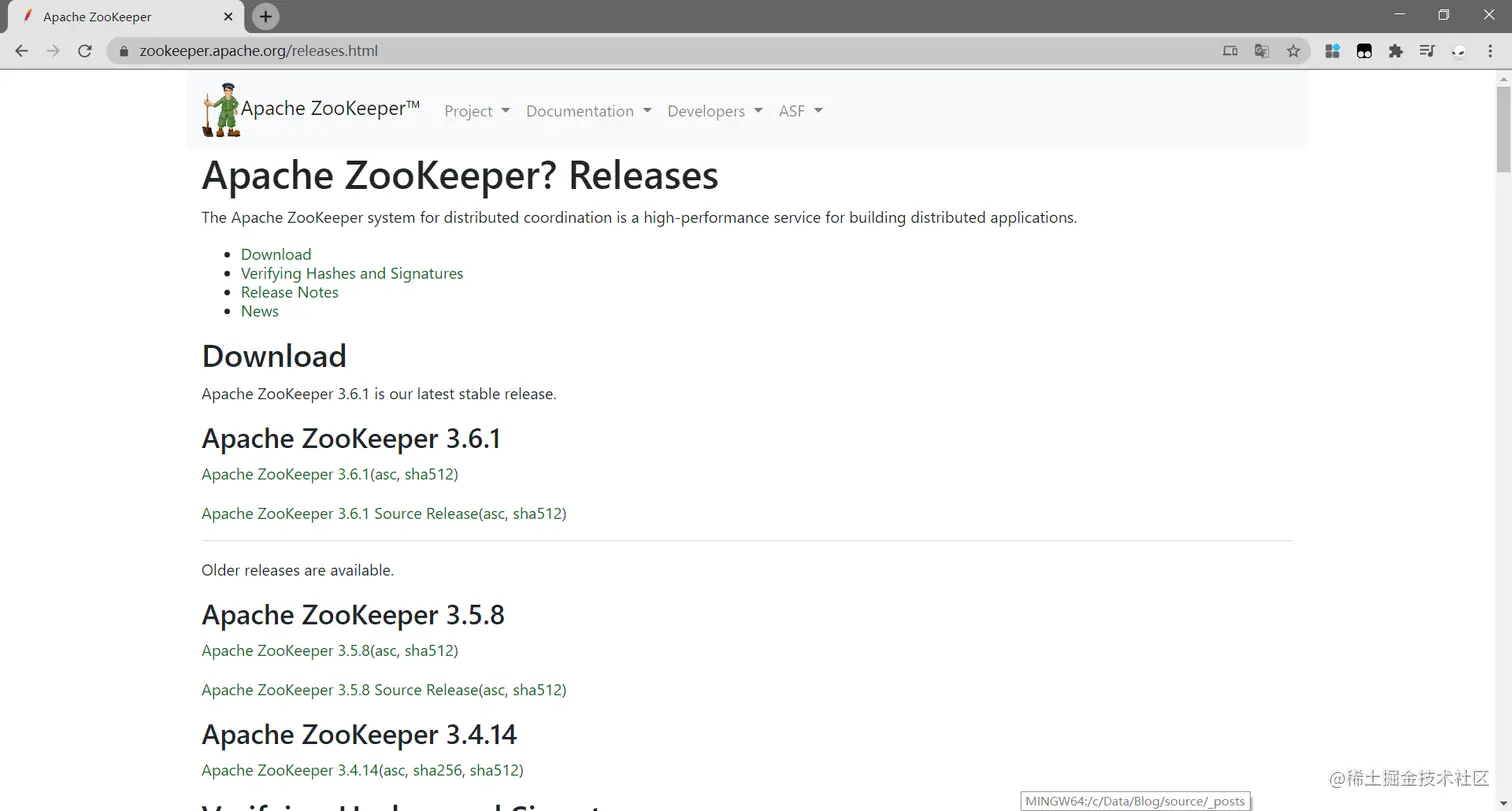The width and height of the screenshot is (1512, 811).
Task: Click the user profile avatar icon
Action: [x=1459, y=51]
